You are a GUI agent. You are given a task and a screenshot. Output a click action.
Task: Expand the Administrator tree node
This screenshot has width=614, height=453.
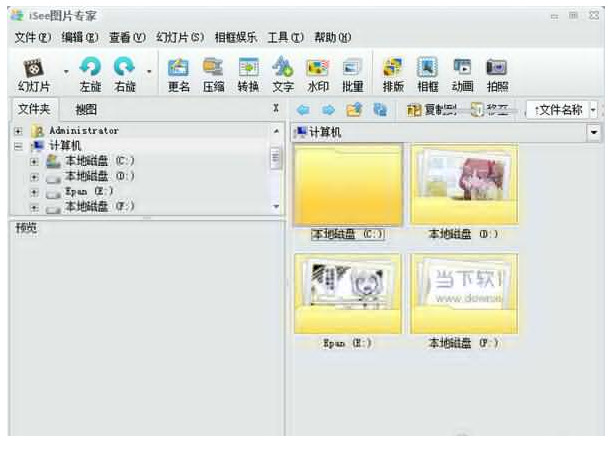coord(18,131)
